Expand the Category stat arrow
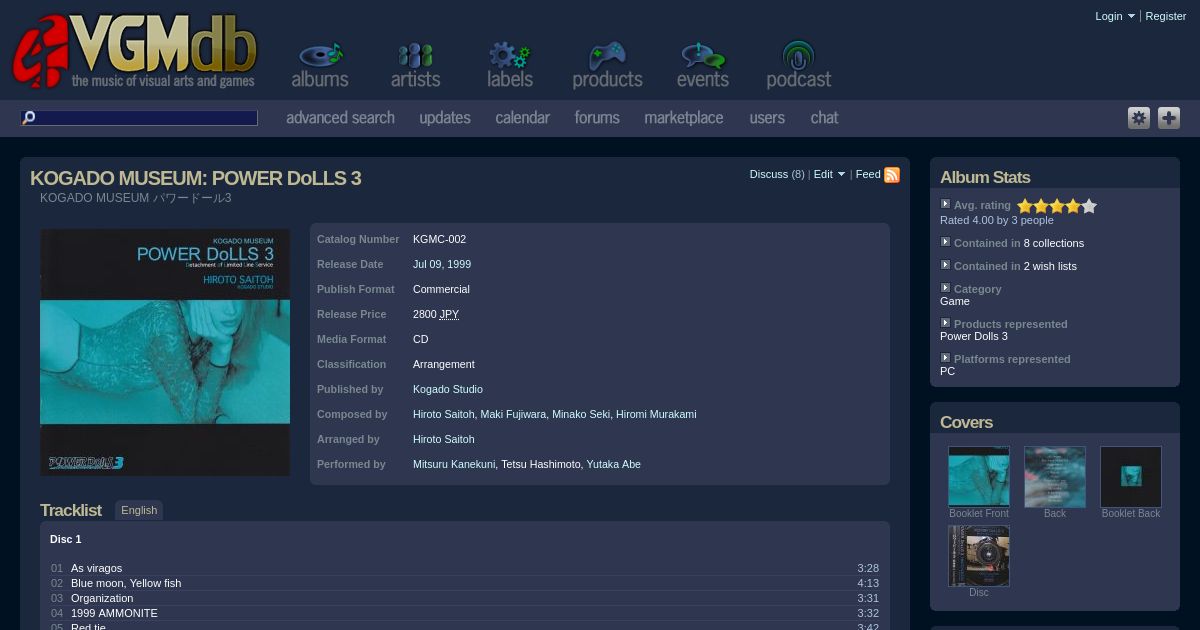The image size is (1200, 630). [945, 288]
